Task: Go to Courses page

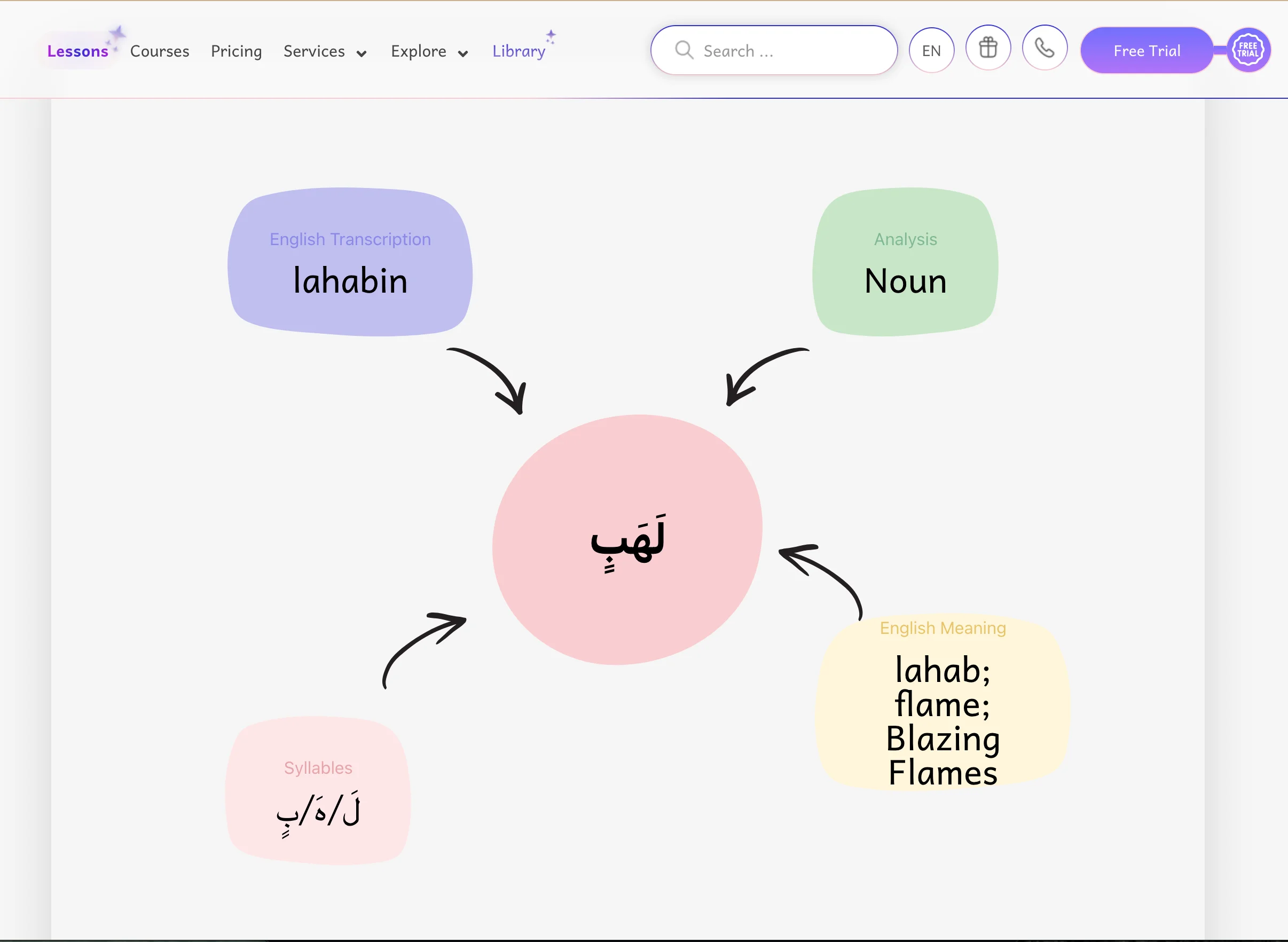Action: (160, 51)
